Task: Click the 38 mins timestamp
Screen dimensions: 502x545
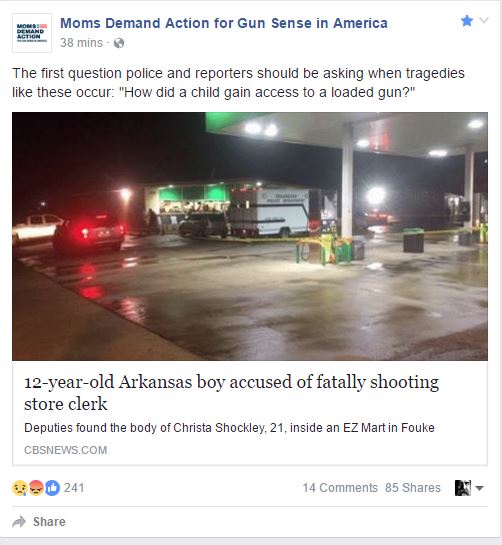Action: (81, 43)
